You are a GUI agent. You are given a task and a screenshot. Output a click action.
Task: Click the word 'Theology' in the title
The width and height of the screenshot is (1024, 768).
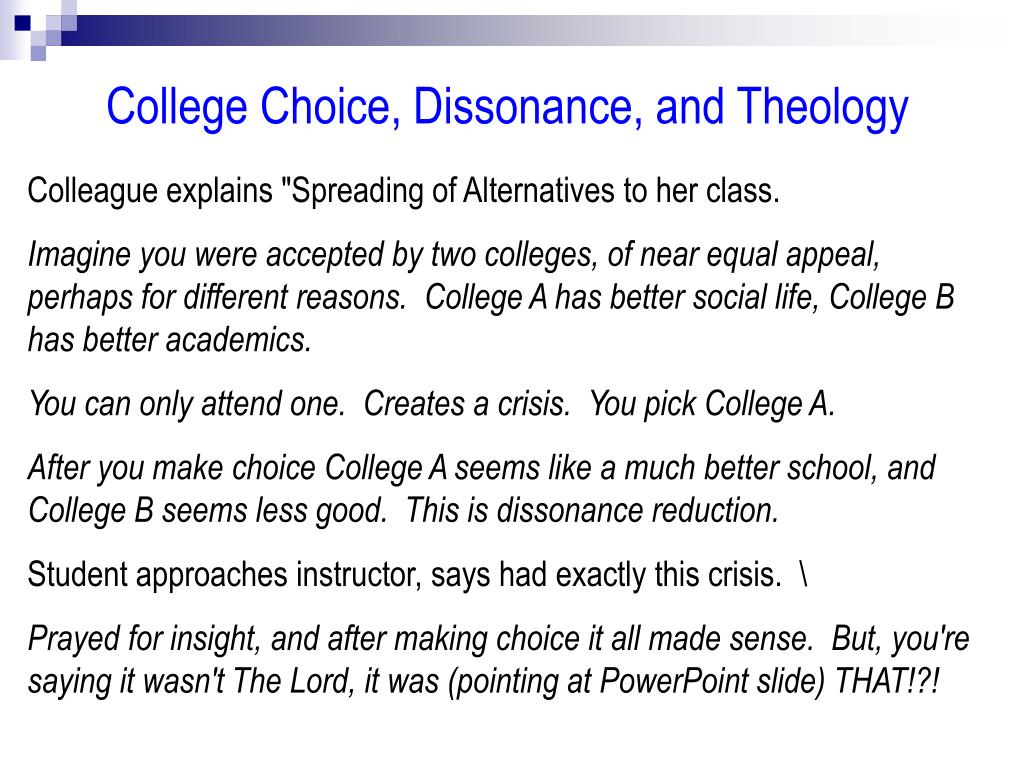click(823, 109)
